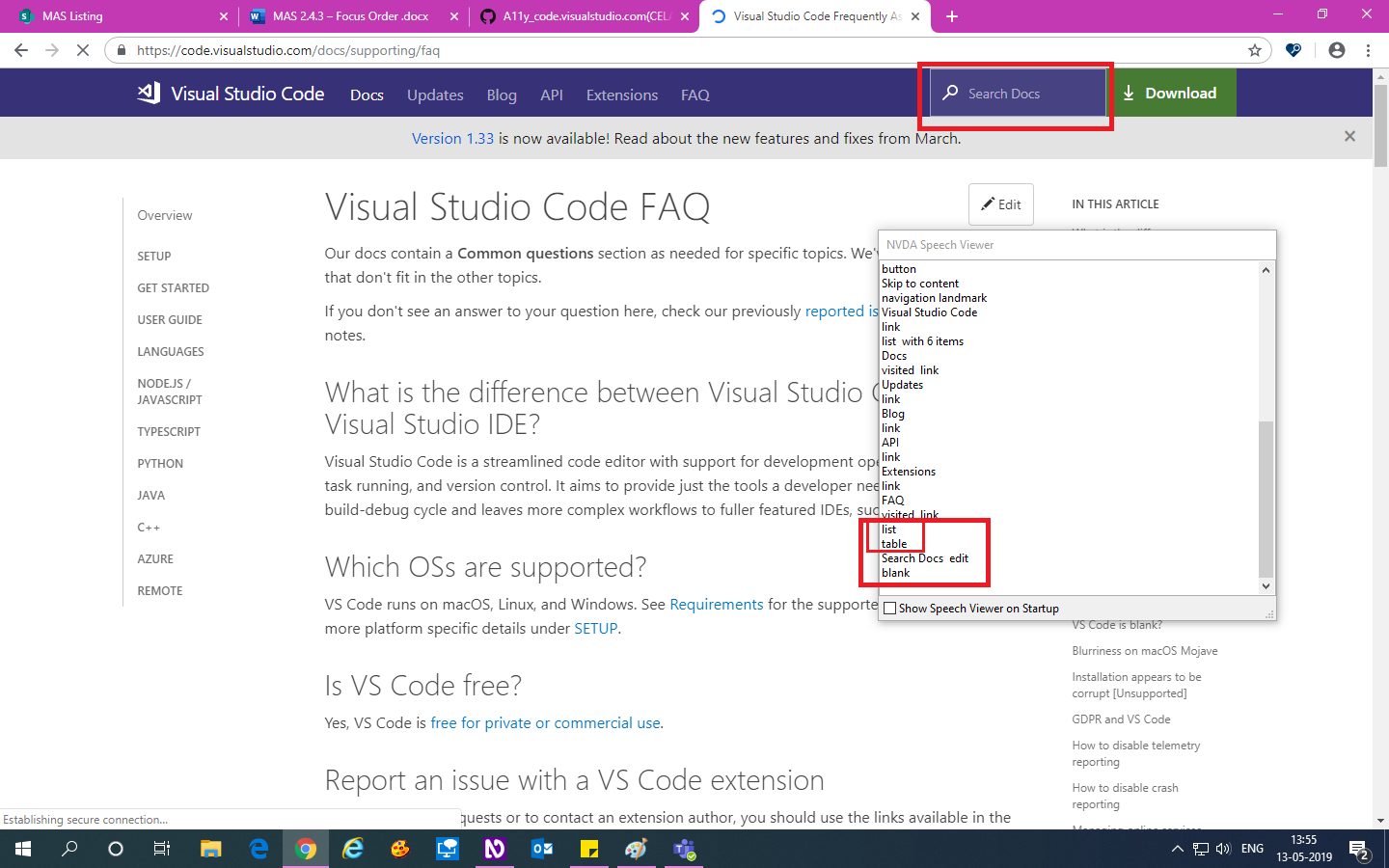Screen dimensions: 1389x868
Task: Open the Docs nav item
Action: pos(367,95)
